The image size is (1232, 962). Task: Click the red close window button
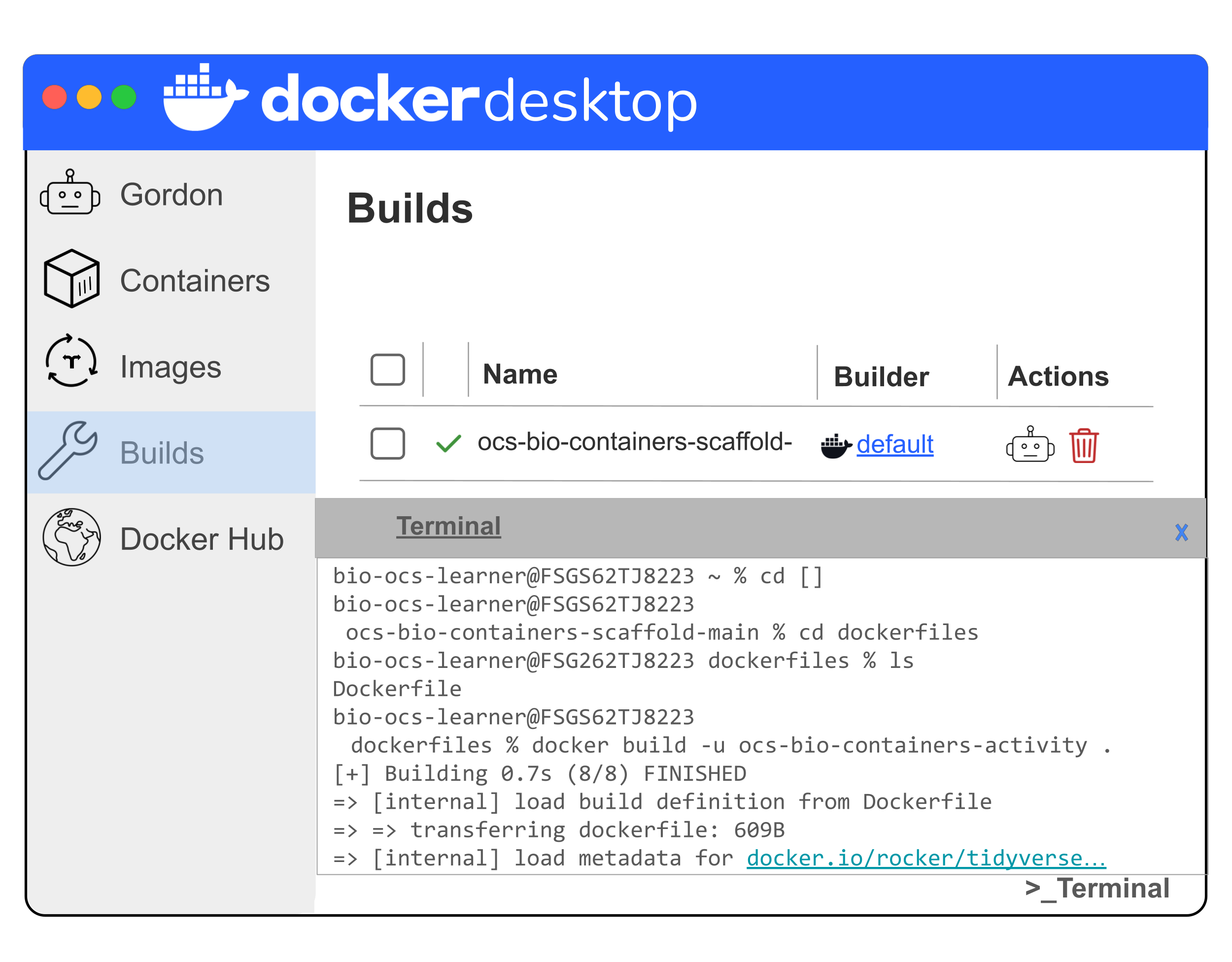[54, 97]
